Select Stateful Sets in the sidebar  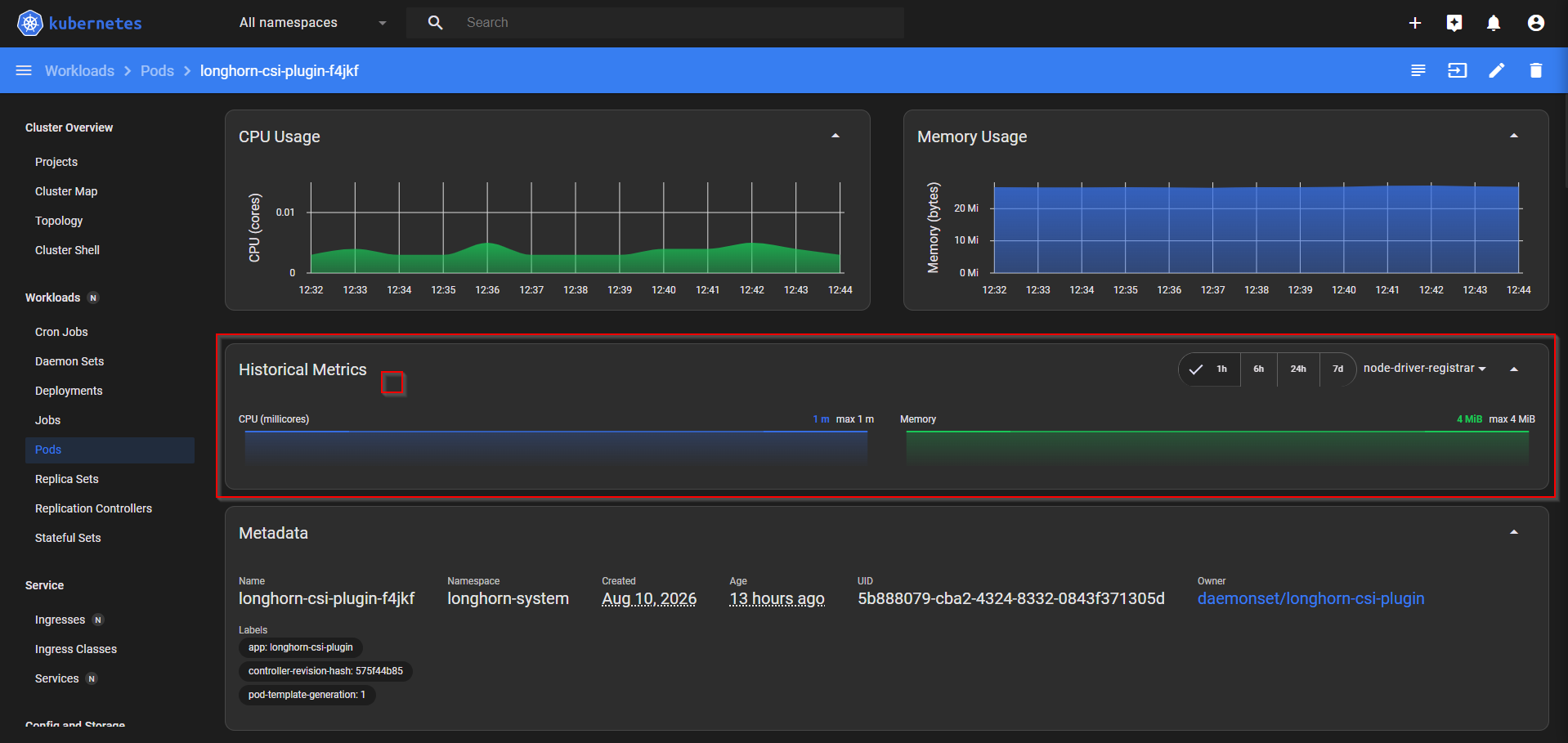tap(68, 538)
